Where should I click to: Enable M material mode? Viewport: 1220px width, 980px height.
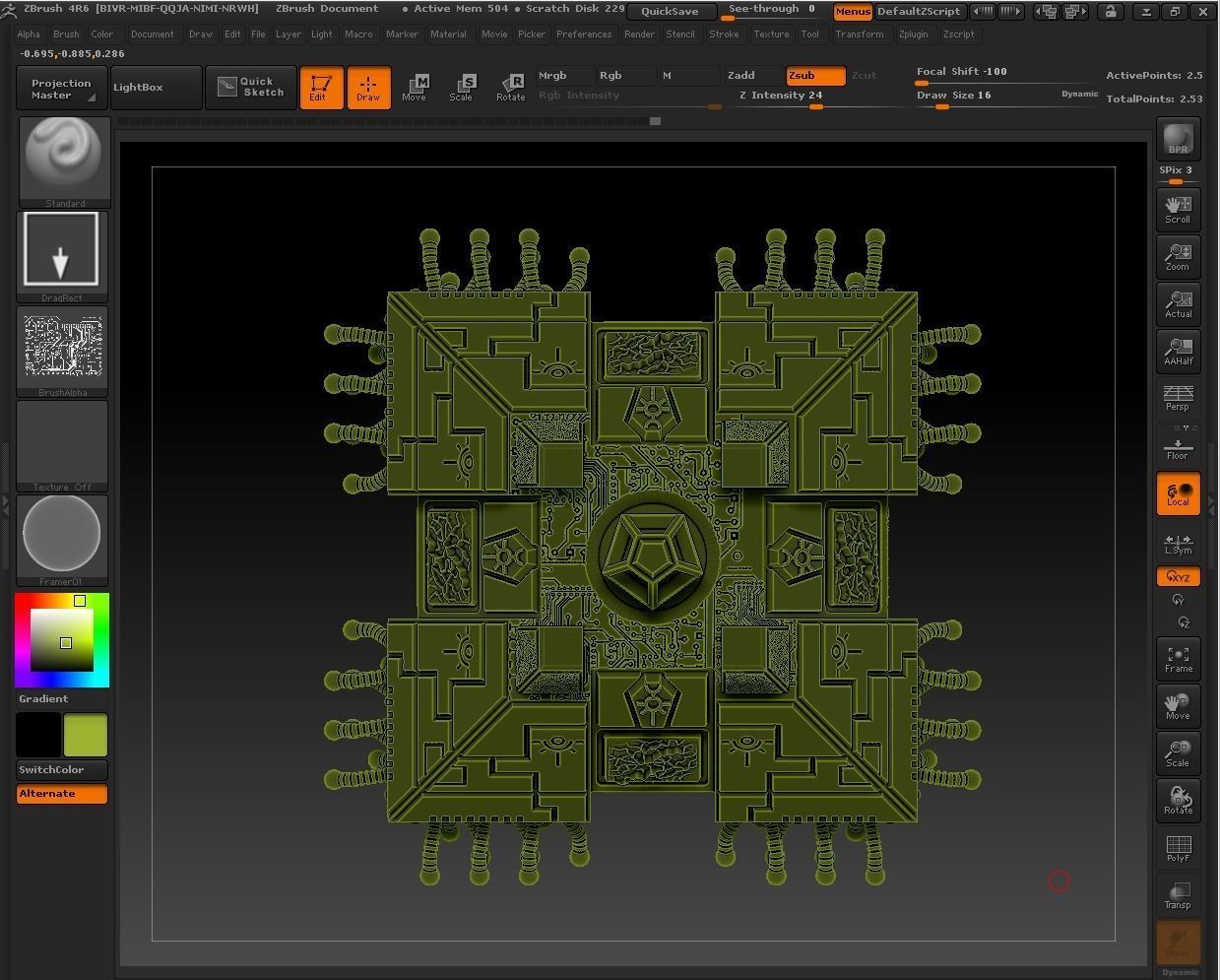click(689, 76)
